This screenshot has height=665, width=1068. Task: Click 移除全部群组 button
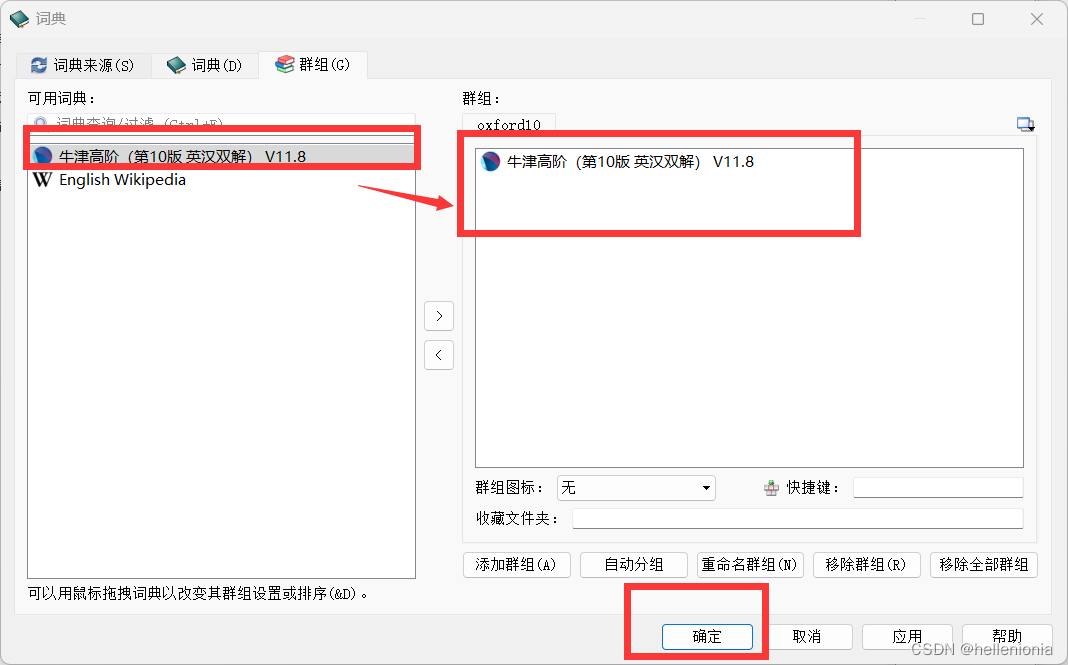coord(984,565)
